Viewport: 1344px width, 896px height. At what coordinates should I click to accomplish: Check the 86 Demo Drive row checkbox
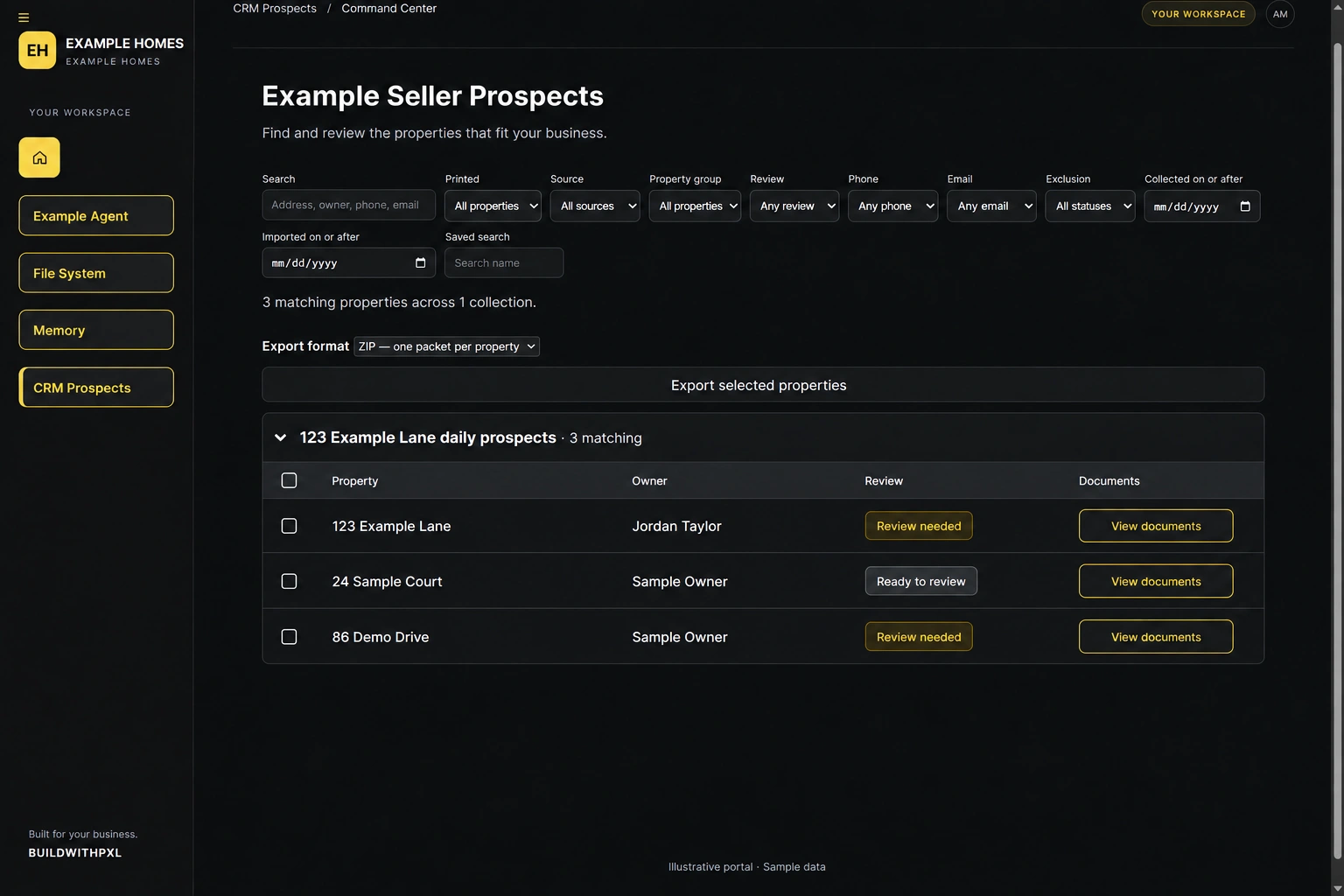pyautogui.click(x=289, y=637)
